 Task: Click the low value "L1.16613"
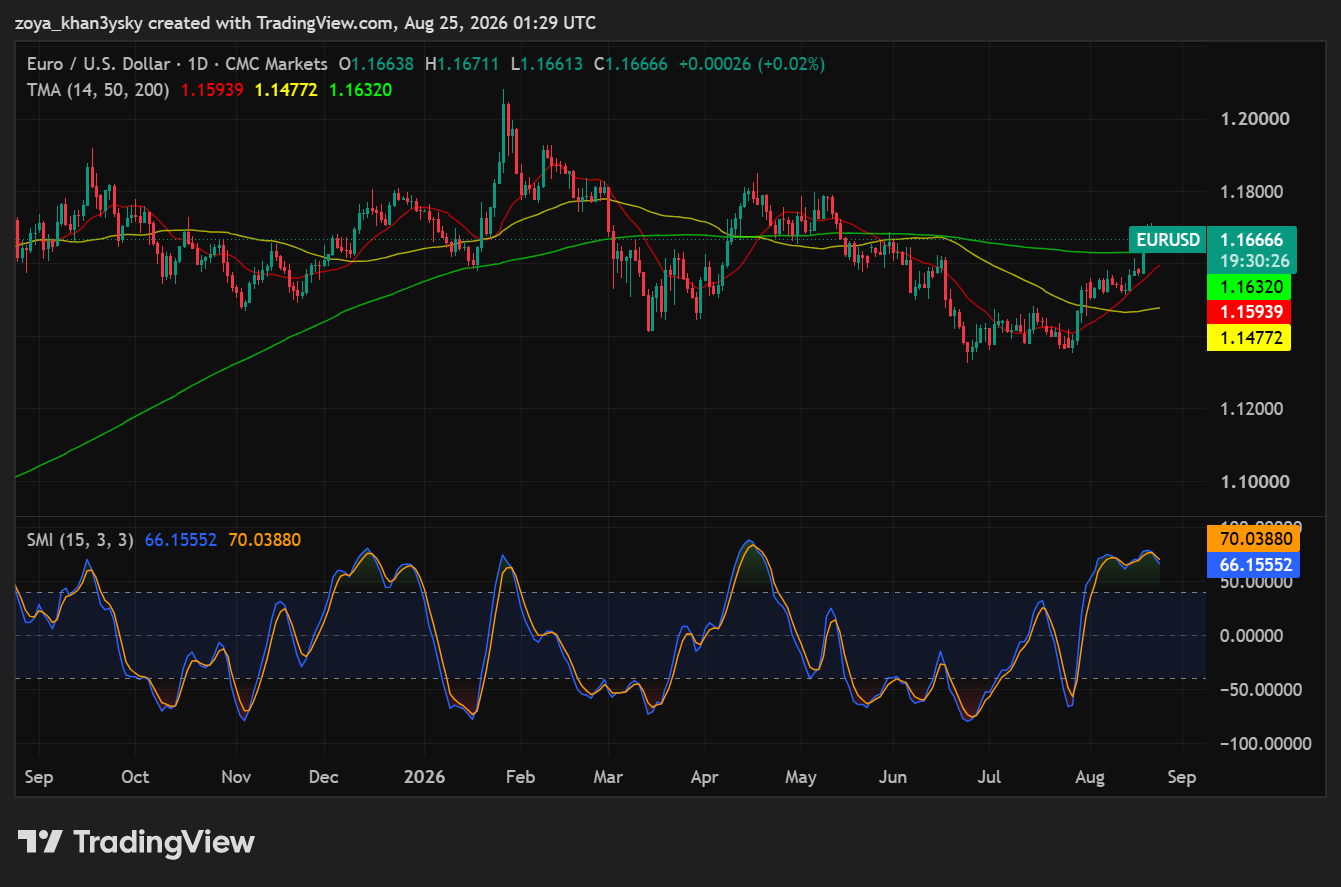(x=546, y=64)
